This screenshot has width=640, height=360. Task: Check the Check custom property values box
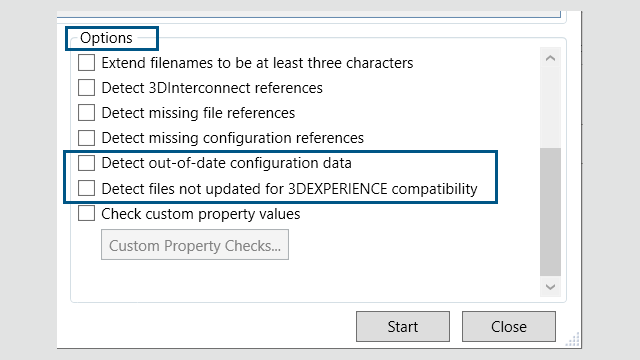coord(86,213)
